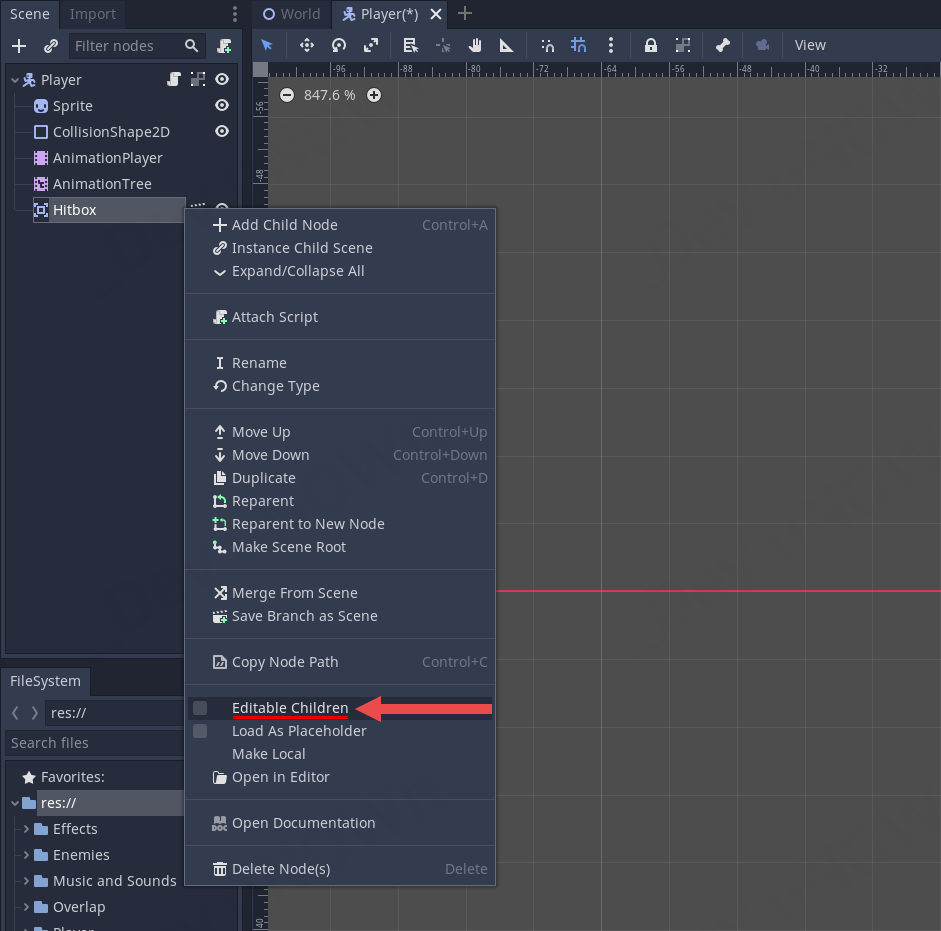Screen dimensions: 941x931
Task: Click the group children toolbar icon
Action: pos(683,45)
